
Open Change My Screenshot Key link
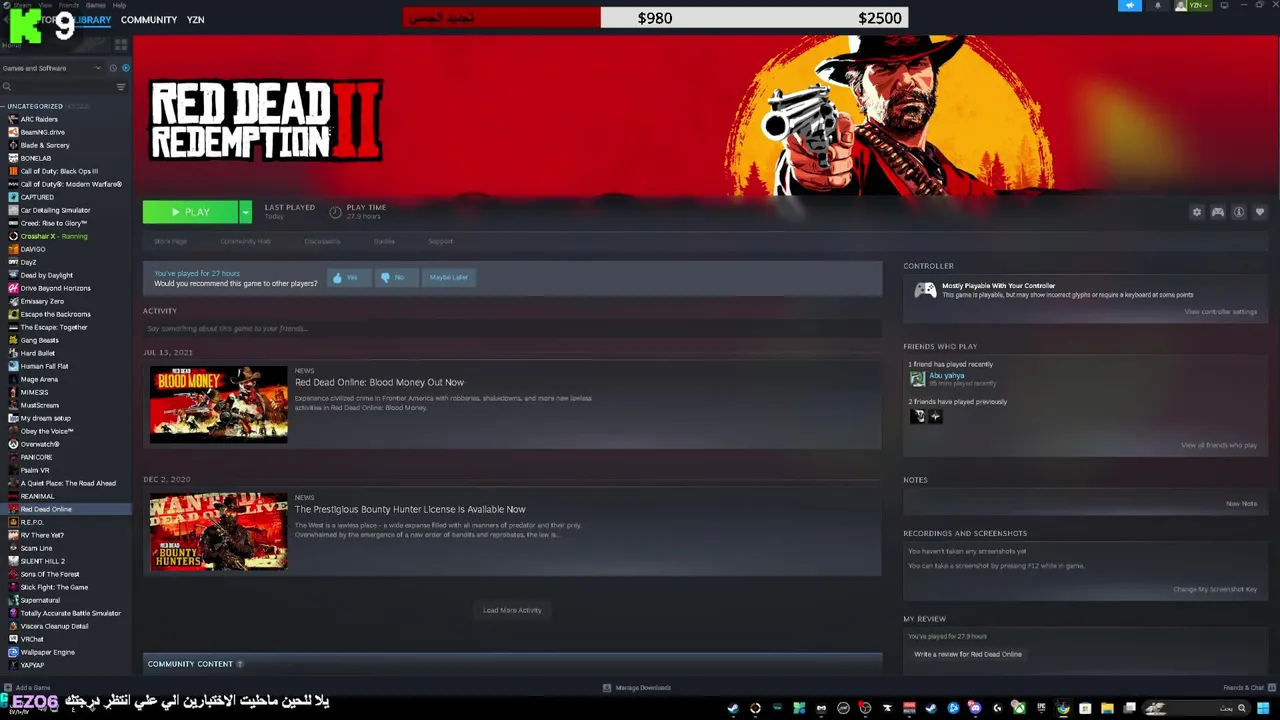(x=1215, y=589)
